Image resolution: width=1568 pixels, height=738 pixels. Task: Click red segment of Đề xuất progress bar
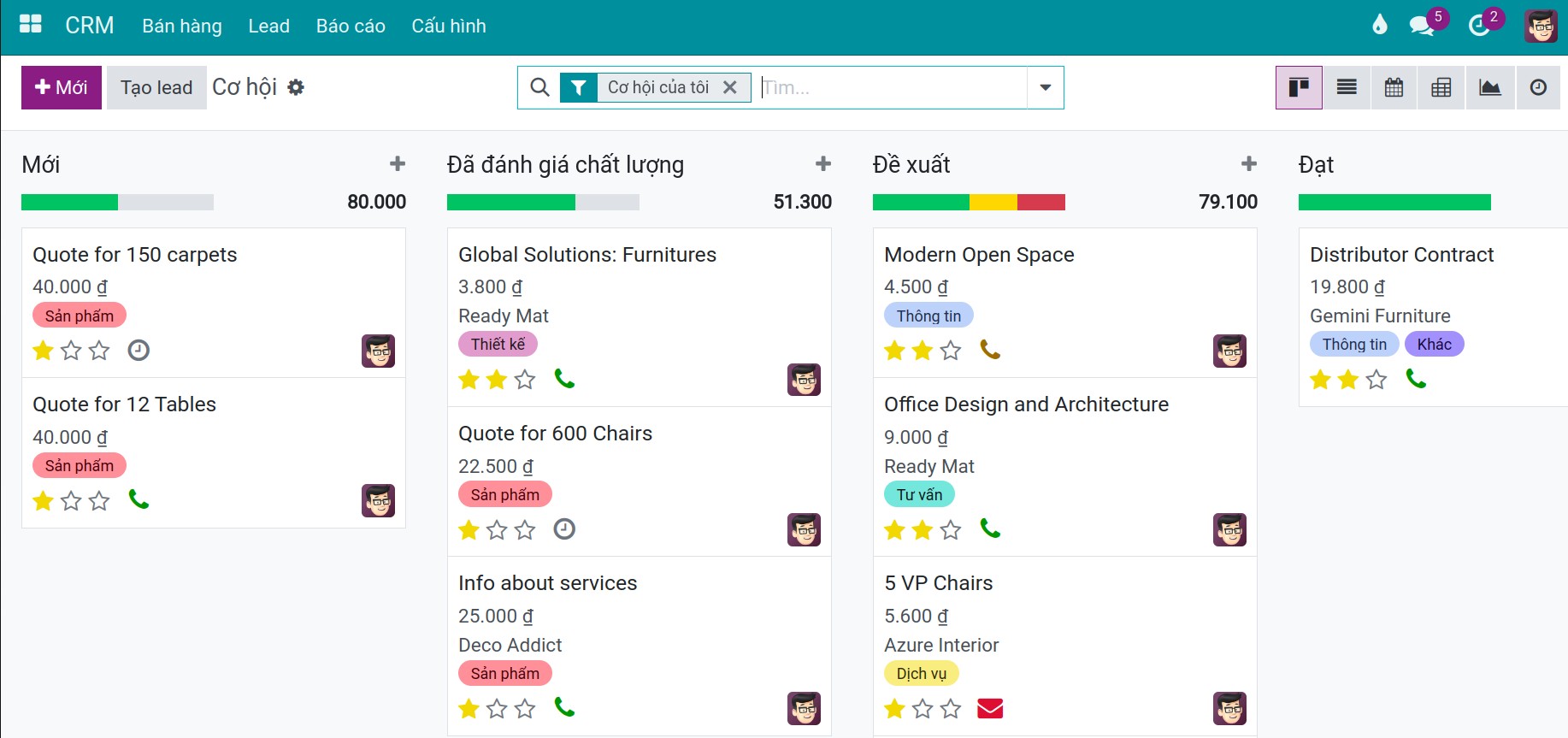tap(1041, 202)
